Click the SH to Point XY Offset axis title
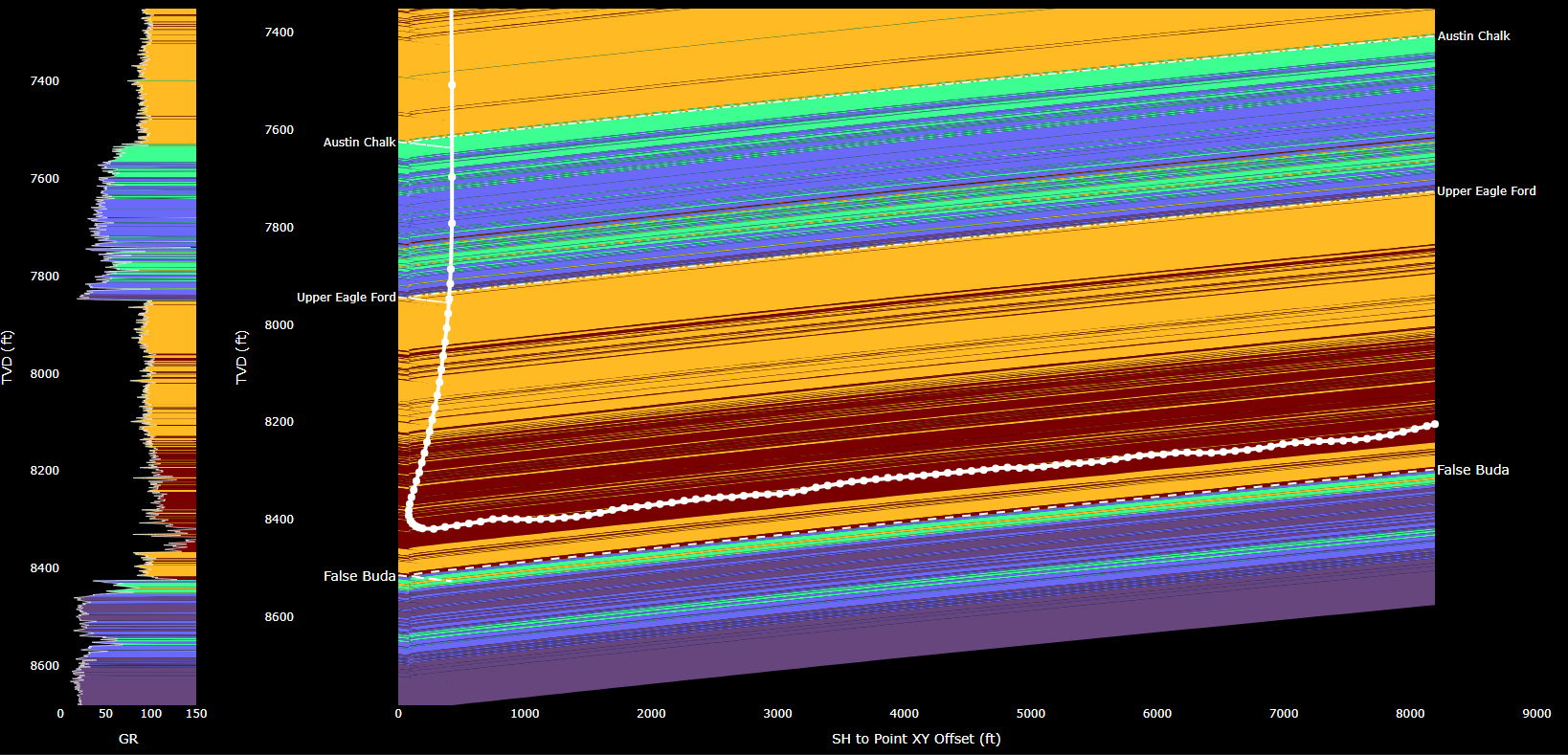This screenshot has height=755, width=1568. 915,739
